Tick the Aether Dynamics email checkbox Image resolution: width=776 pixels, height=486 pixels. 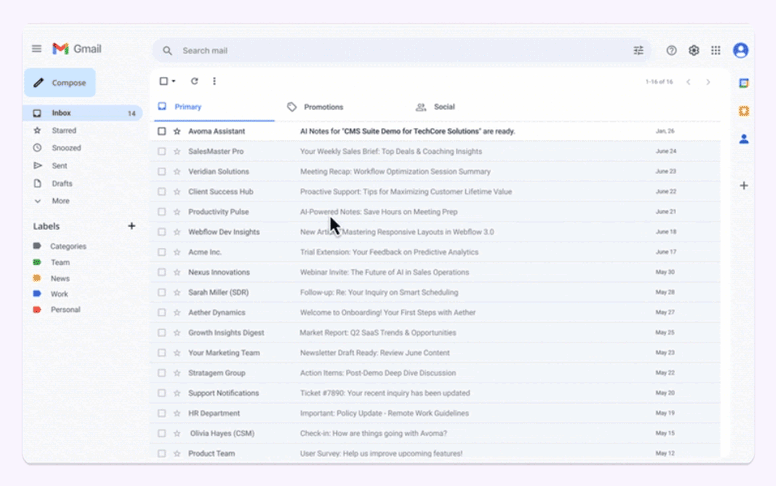click(162, 312)
